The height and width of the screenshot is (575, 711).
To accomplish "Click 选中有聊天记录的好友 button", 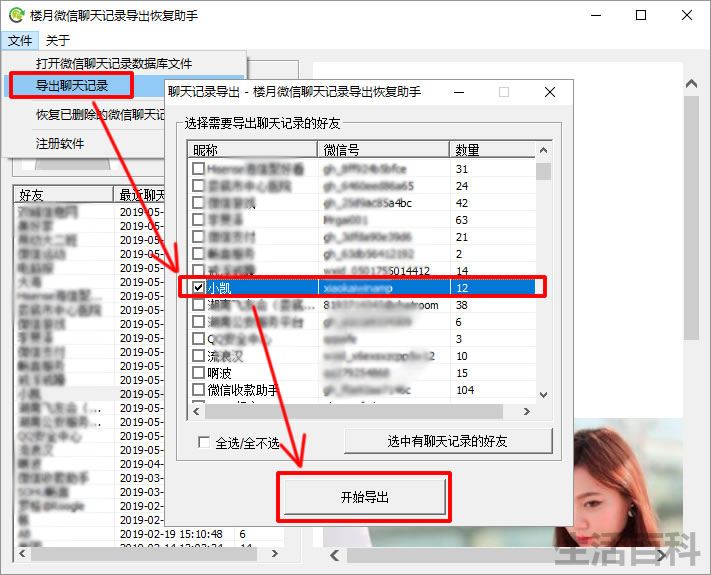I will [x=448, y=441].
